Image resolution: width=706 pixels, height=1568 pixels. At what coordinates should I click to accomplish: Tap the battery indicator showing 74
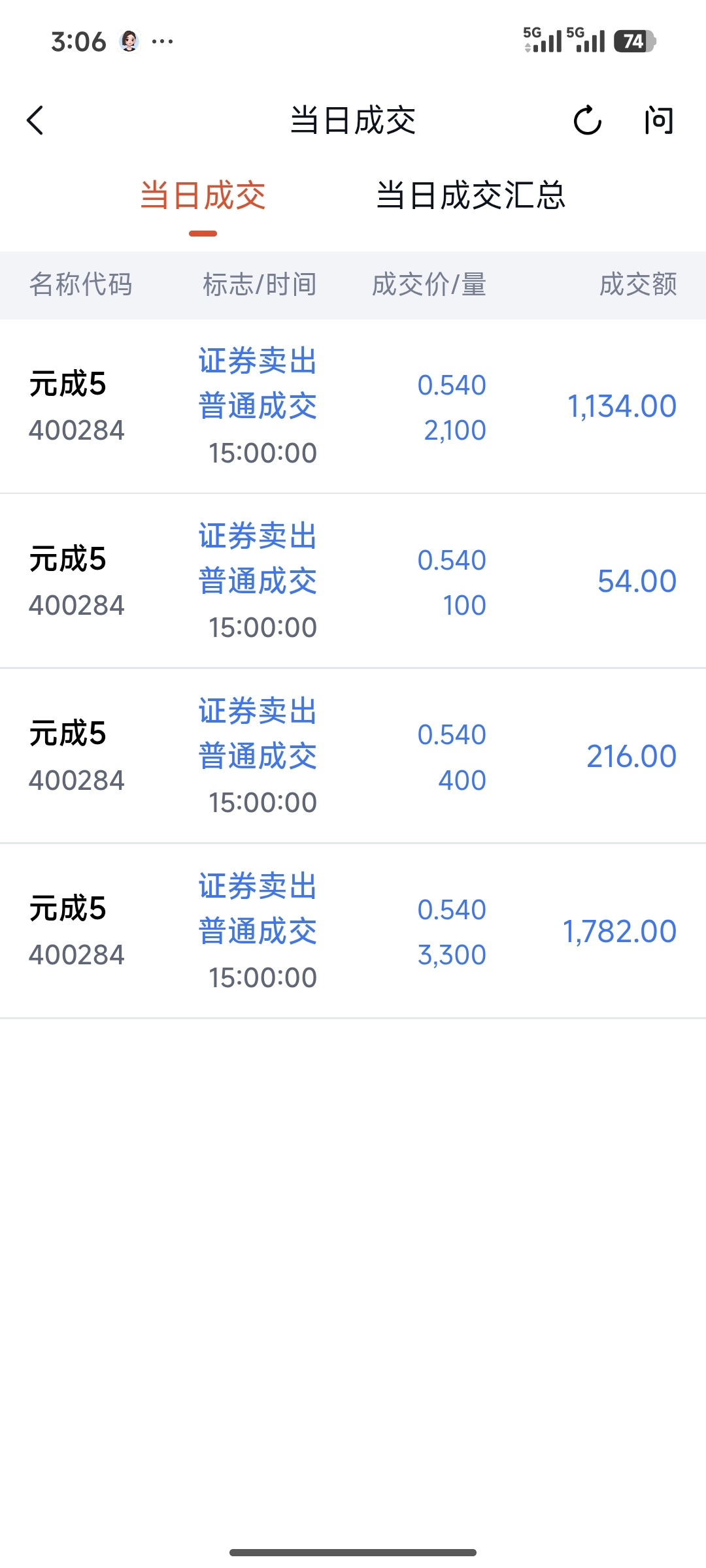point(634,41)
